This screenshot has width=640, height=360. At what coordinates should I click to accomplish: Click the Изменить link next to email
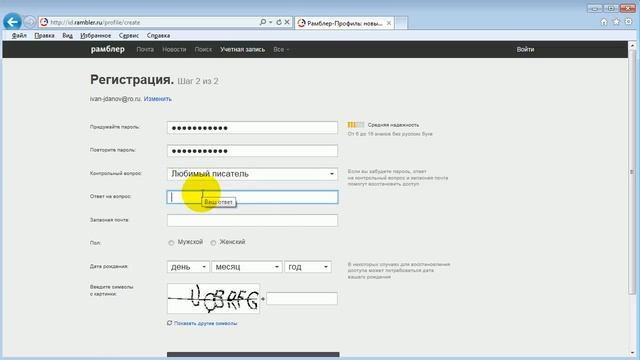tap(158, 99)
